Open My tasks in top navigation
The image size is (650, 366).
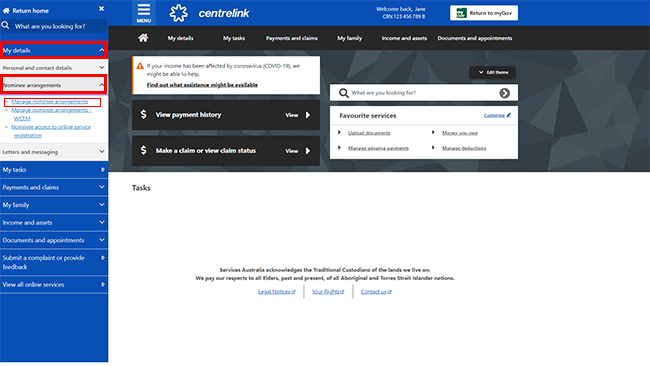234,38
